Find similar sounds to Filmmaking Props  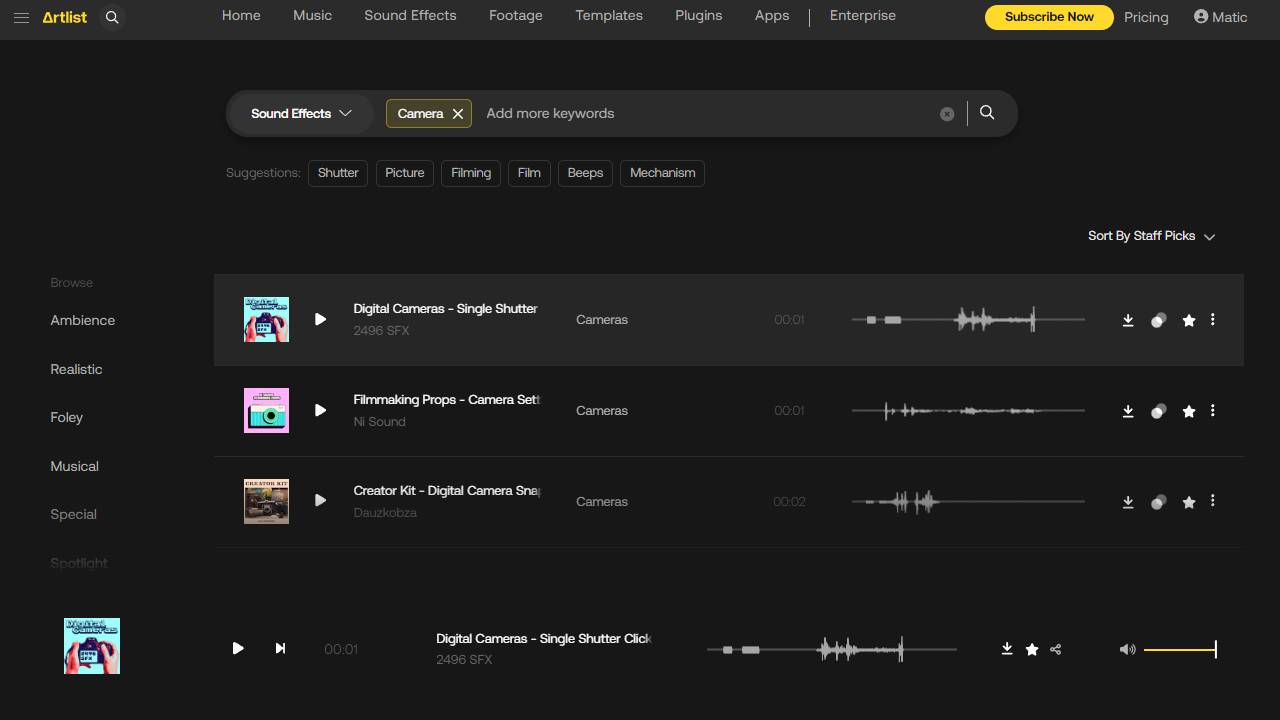1158,411
